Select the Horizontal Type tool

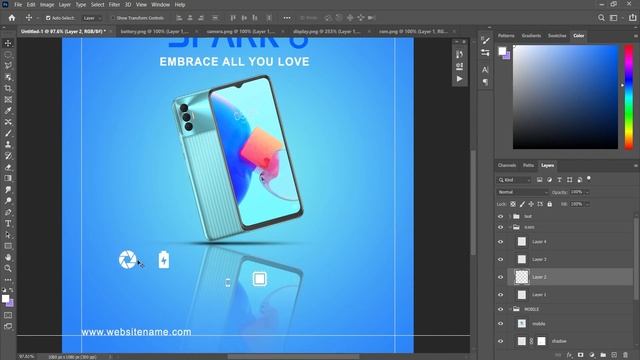8,223
